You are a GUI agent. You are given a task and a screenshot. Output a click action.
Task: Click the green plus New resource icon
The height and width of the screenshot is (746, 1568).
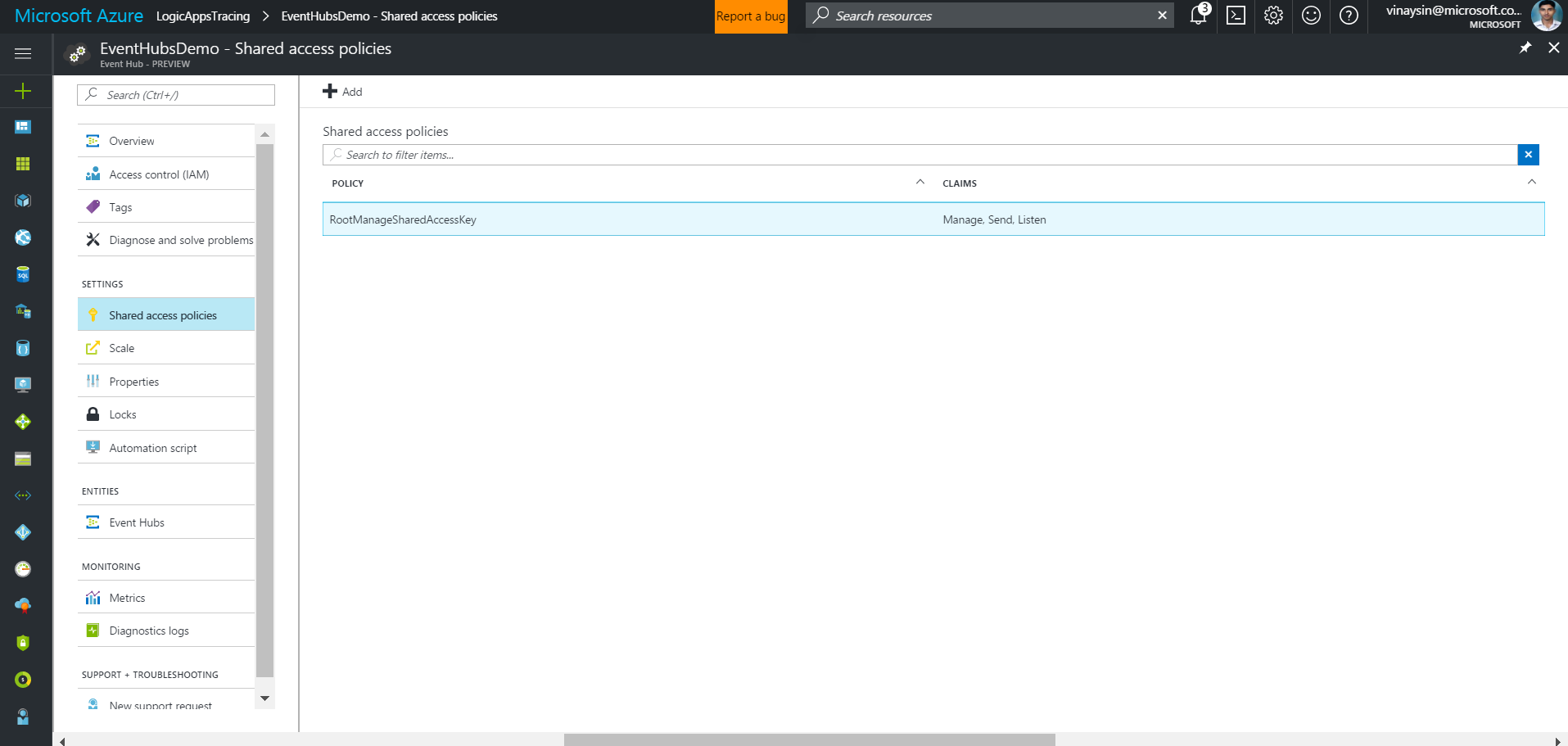[x=23, y=91]
